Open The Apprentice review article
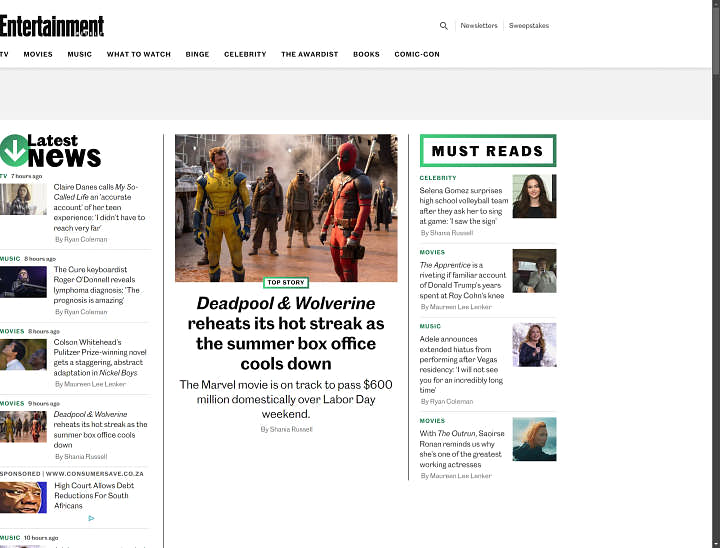The image size is (720, 548). pos(463,280)
